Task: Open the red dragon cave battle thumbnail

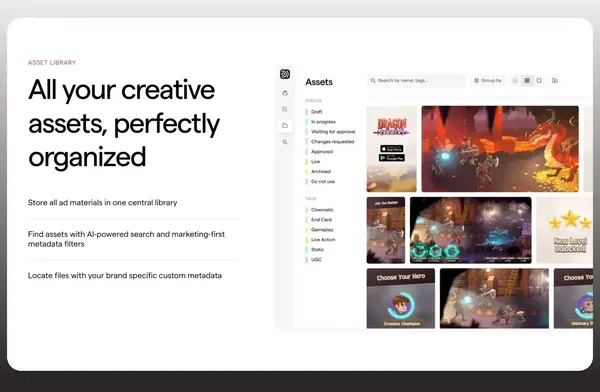Action: [500, 149]
